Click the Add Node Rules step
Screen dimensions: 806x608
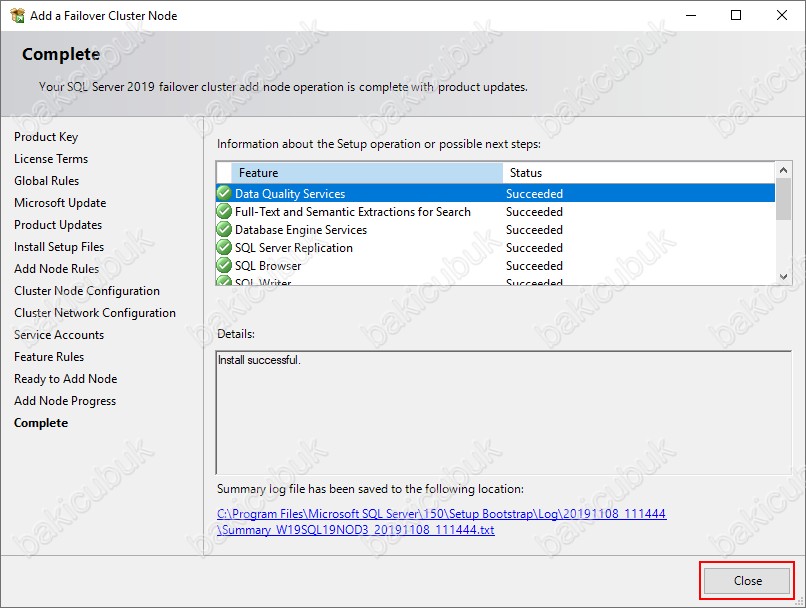[x=57, y=269]
